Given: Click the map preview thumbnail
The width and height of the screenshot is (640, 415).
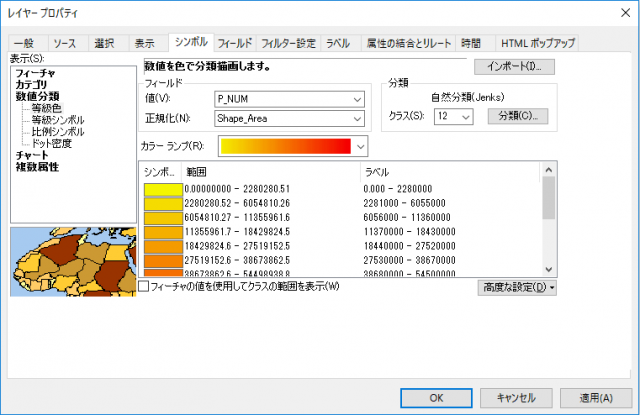Looking at the screenshot, I should (73, 262).
